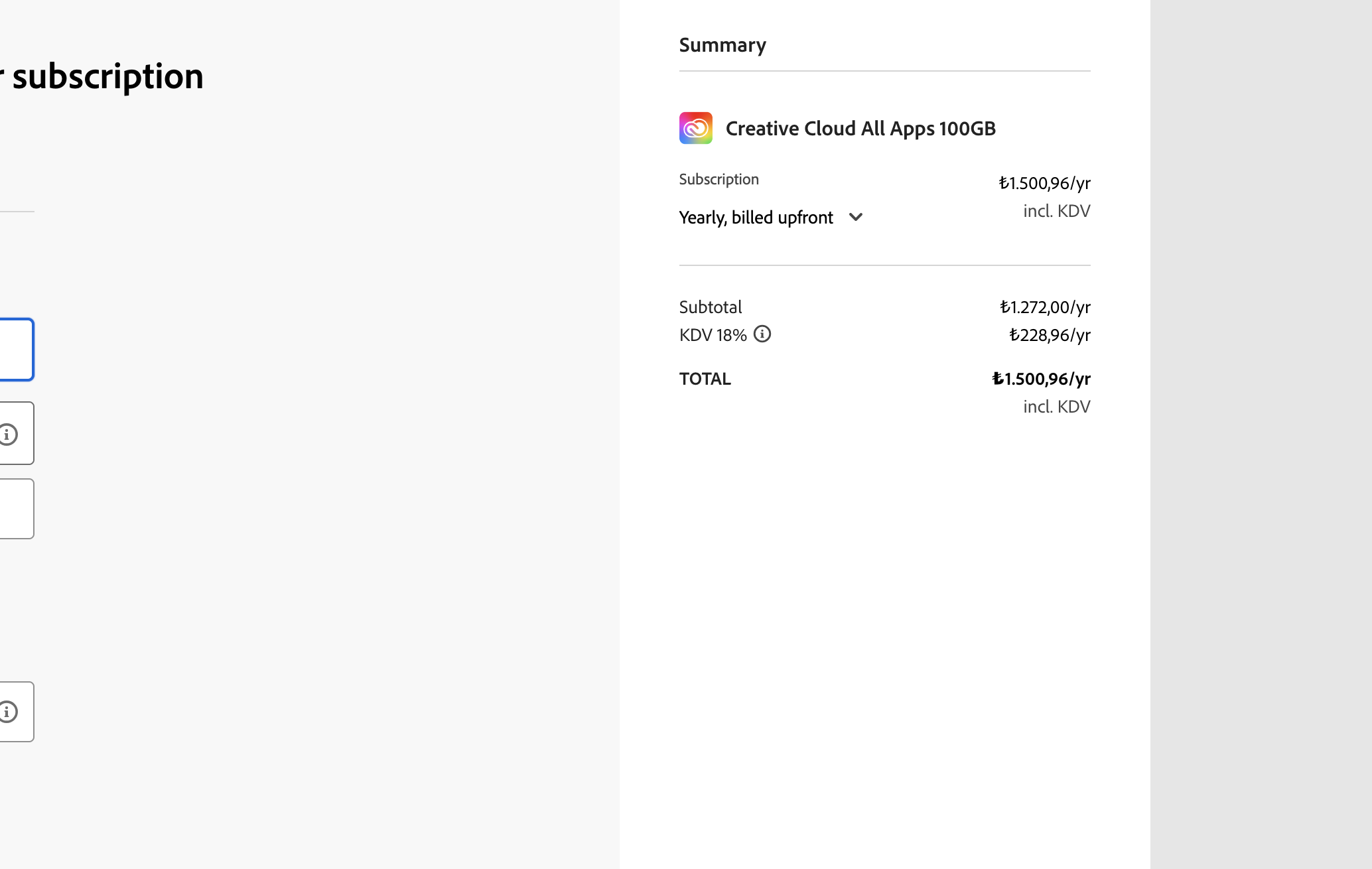
Task: Click the KDV amount ₺228,96/yr
Action: click(1050, 335)
